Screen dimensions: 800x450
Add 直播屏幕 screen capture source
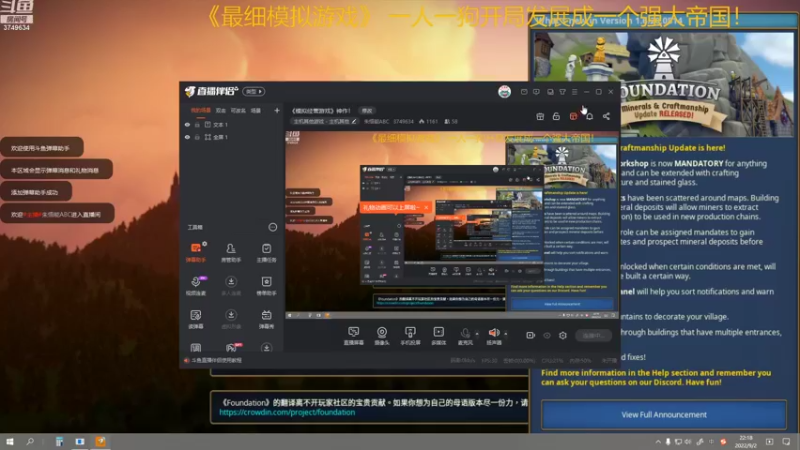tap(354, 336)
